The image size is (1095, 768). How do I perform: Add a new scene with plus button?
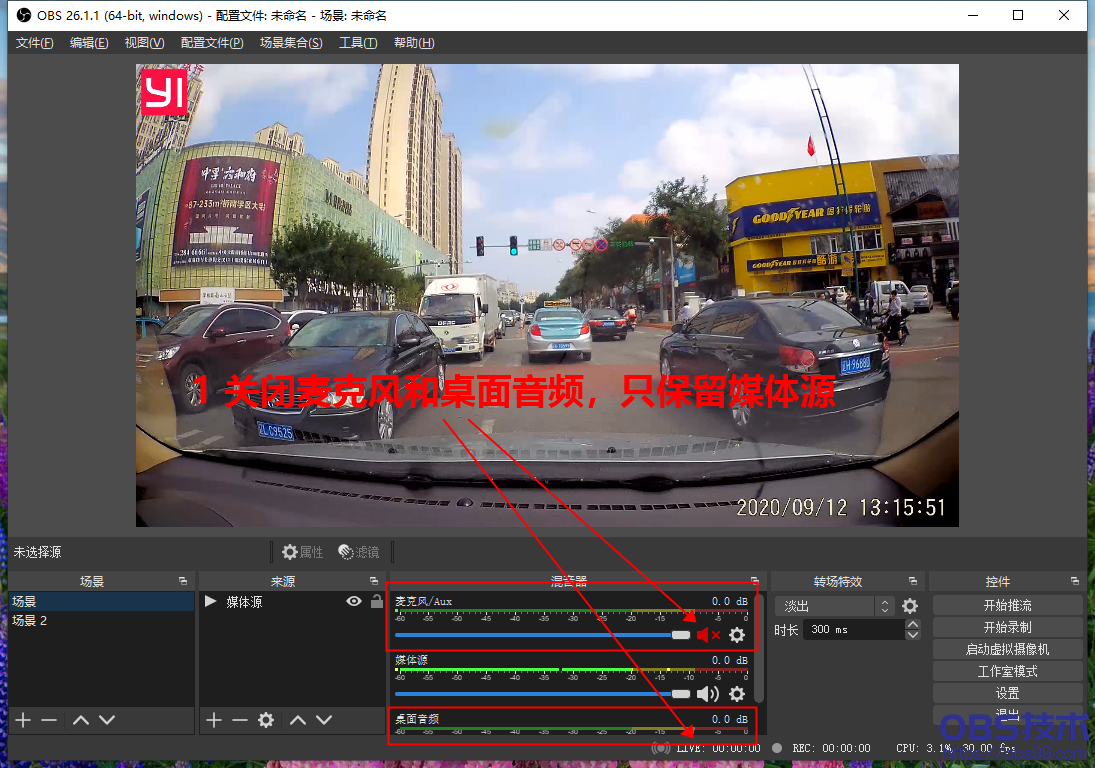23,720
